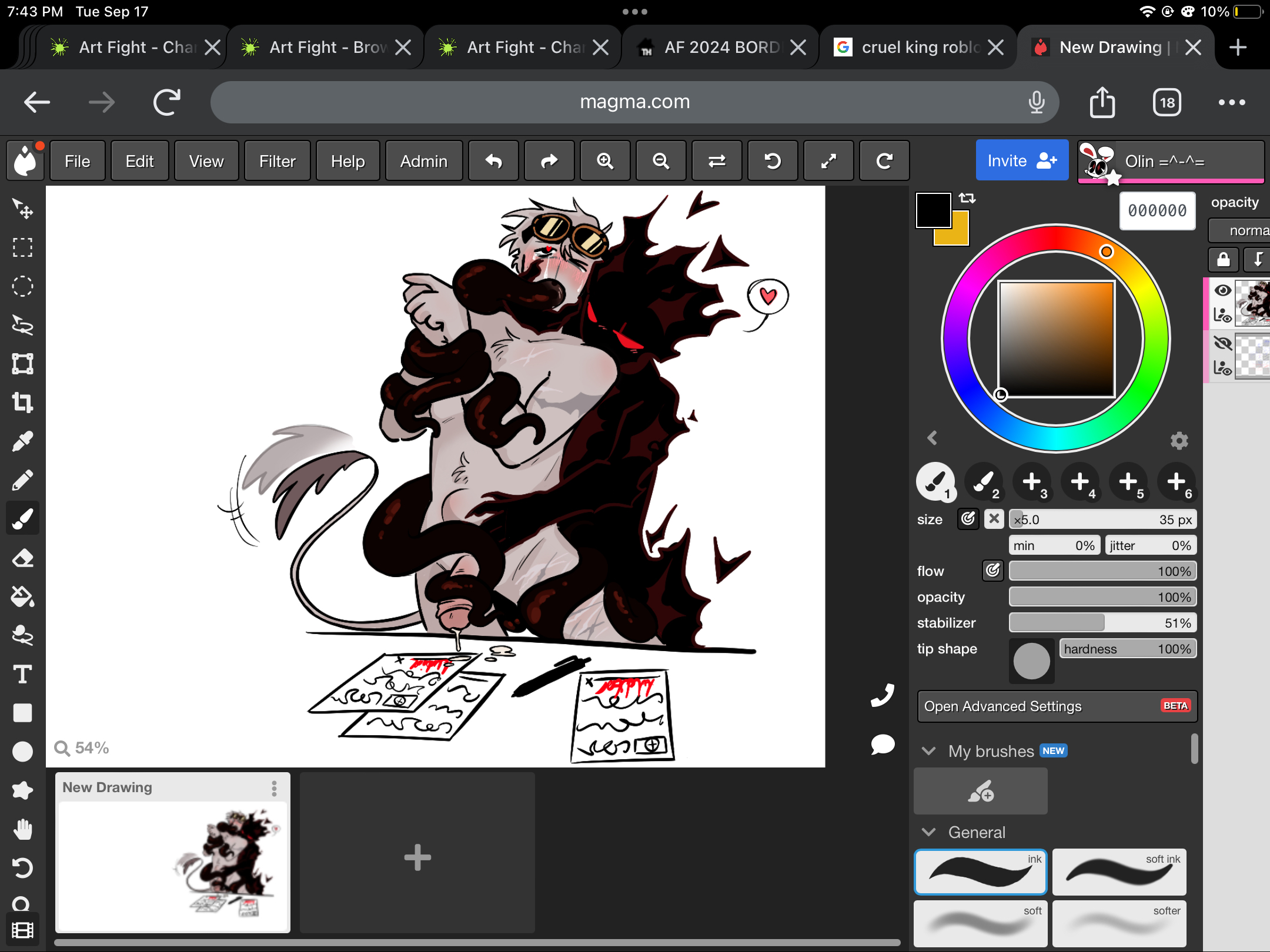Select the Hand pan tool
Image resolution: width=1270 pixels, height=952 pixels.
click(22, 830)
